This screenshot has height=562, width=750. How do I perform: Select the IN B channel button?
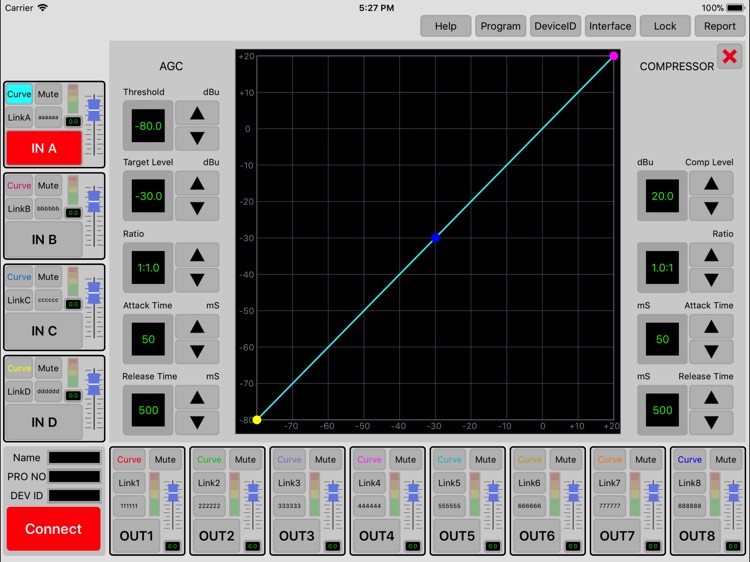[x=44, y=240]
